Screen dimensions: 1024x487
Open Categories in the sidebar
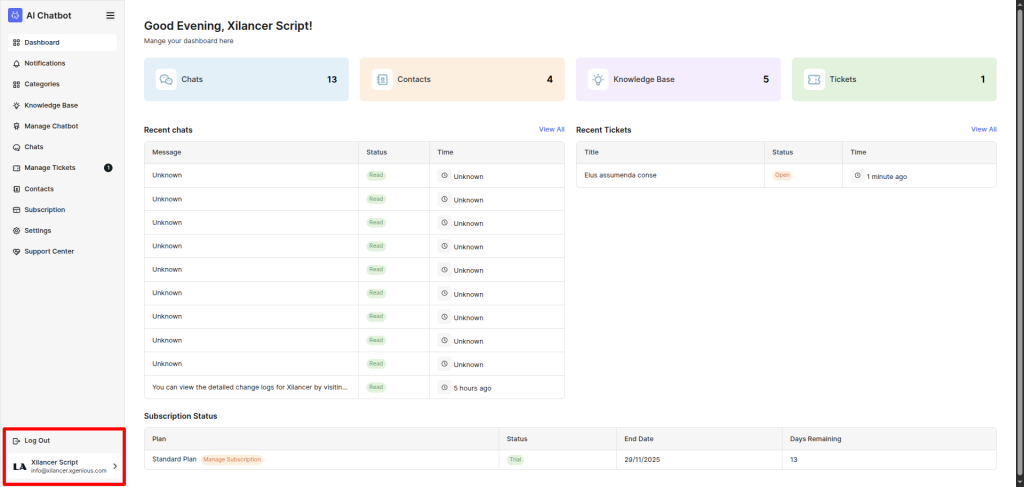point(42,84)
